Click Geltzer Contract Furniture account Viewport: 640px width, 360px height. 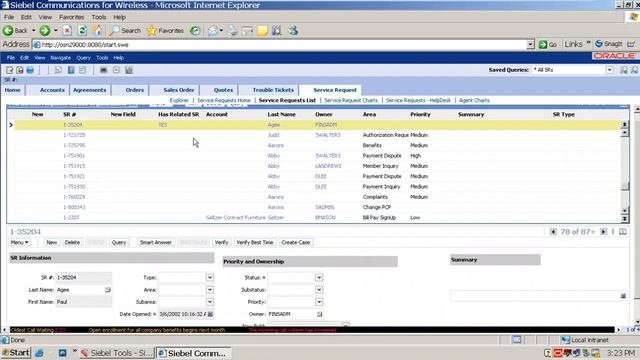236,218
